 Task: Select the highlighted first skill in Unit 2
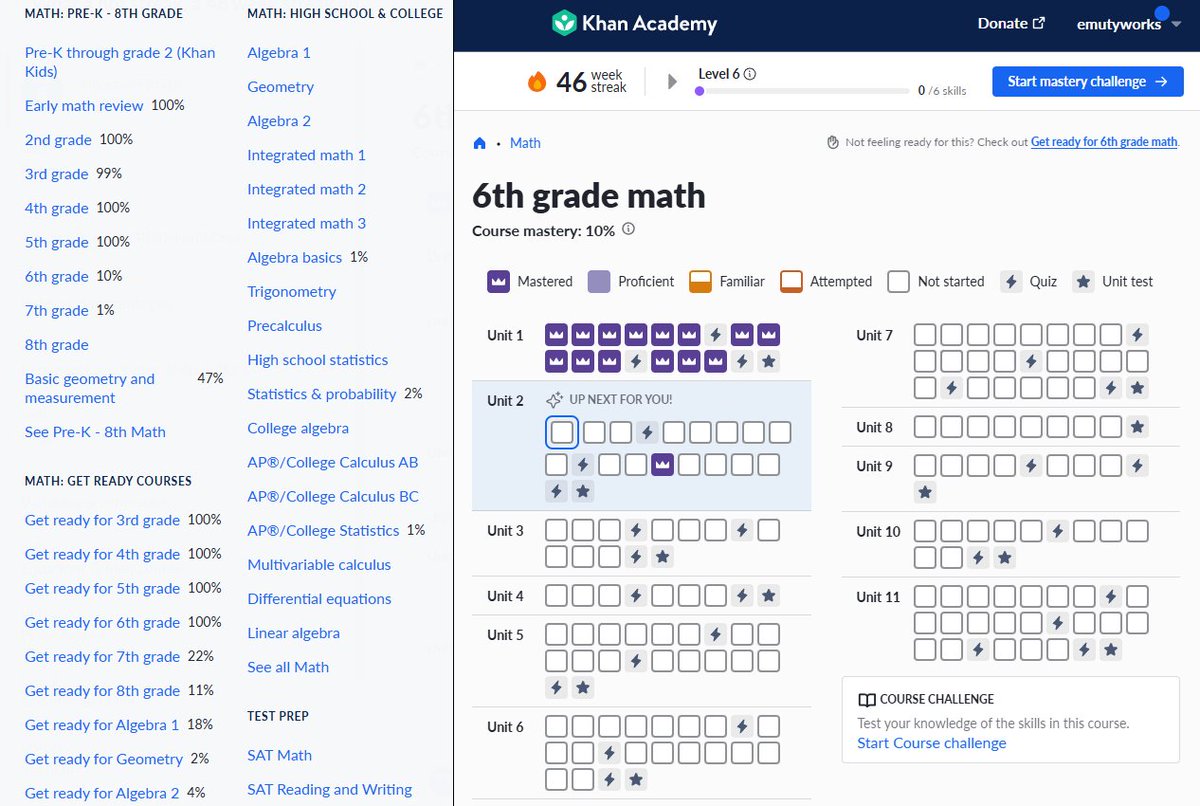coord(562,432)
